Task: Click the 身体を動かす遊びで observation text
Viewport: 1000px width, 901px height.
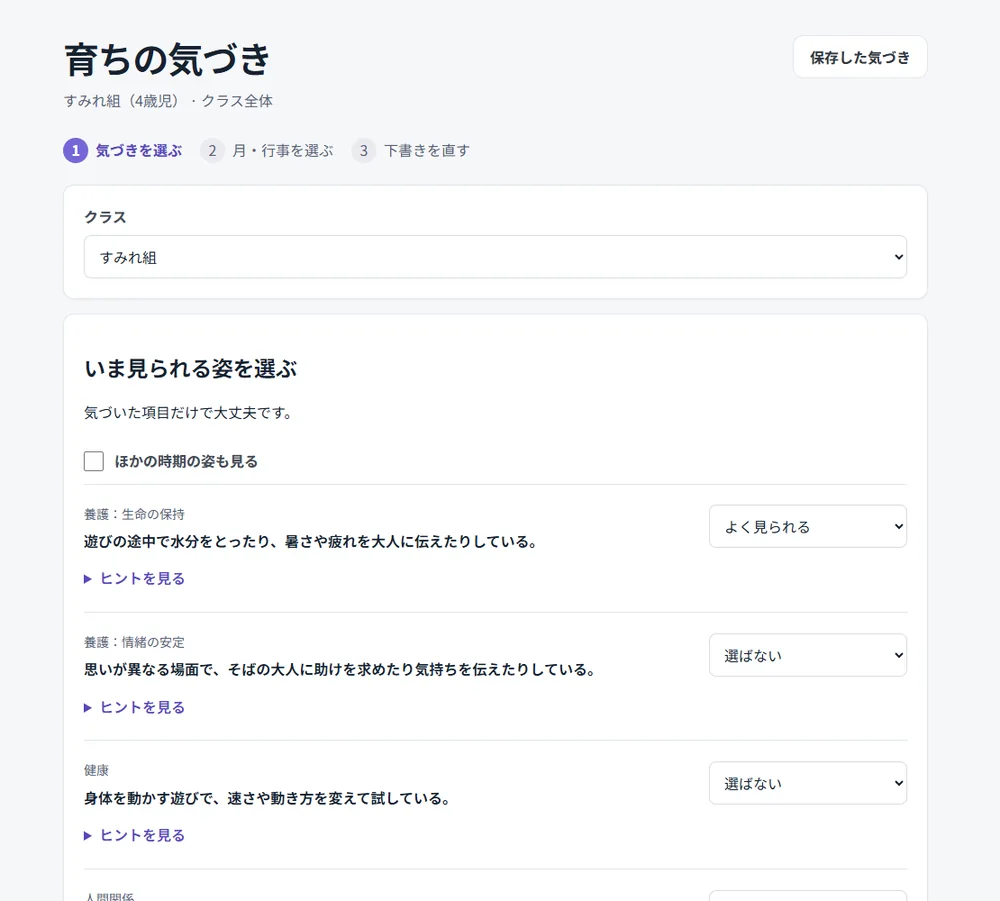Action: pyautogui.click(x=268, y=798)
